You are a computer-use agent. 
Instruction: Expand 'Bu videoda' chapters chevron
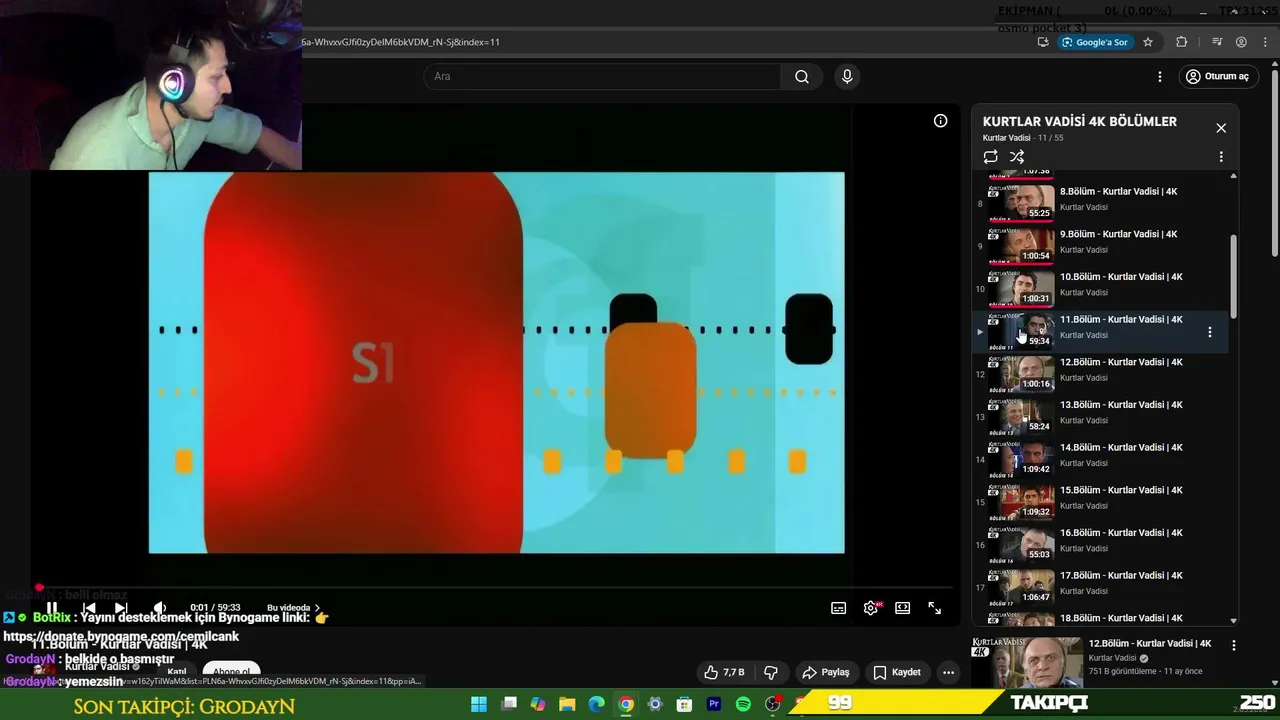318,608
